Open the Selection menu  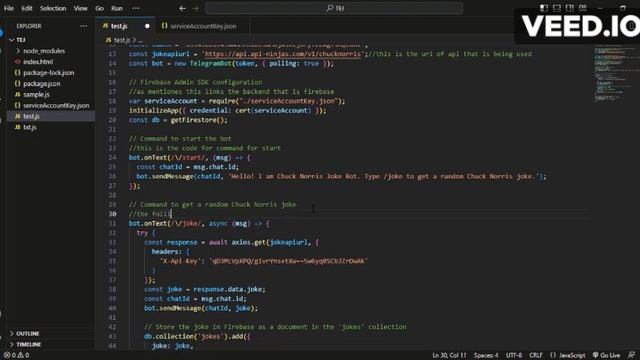(x=53, y=8)
